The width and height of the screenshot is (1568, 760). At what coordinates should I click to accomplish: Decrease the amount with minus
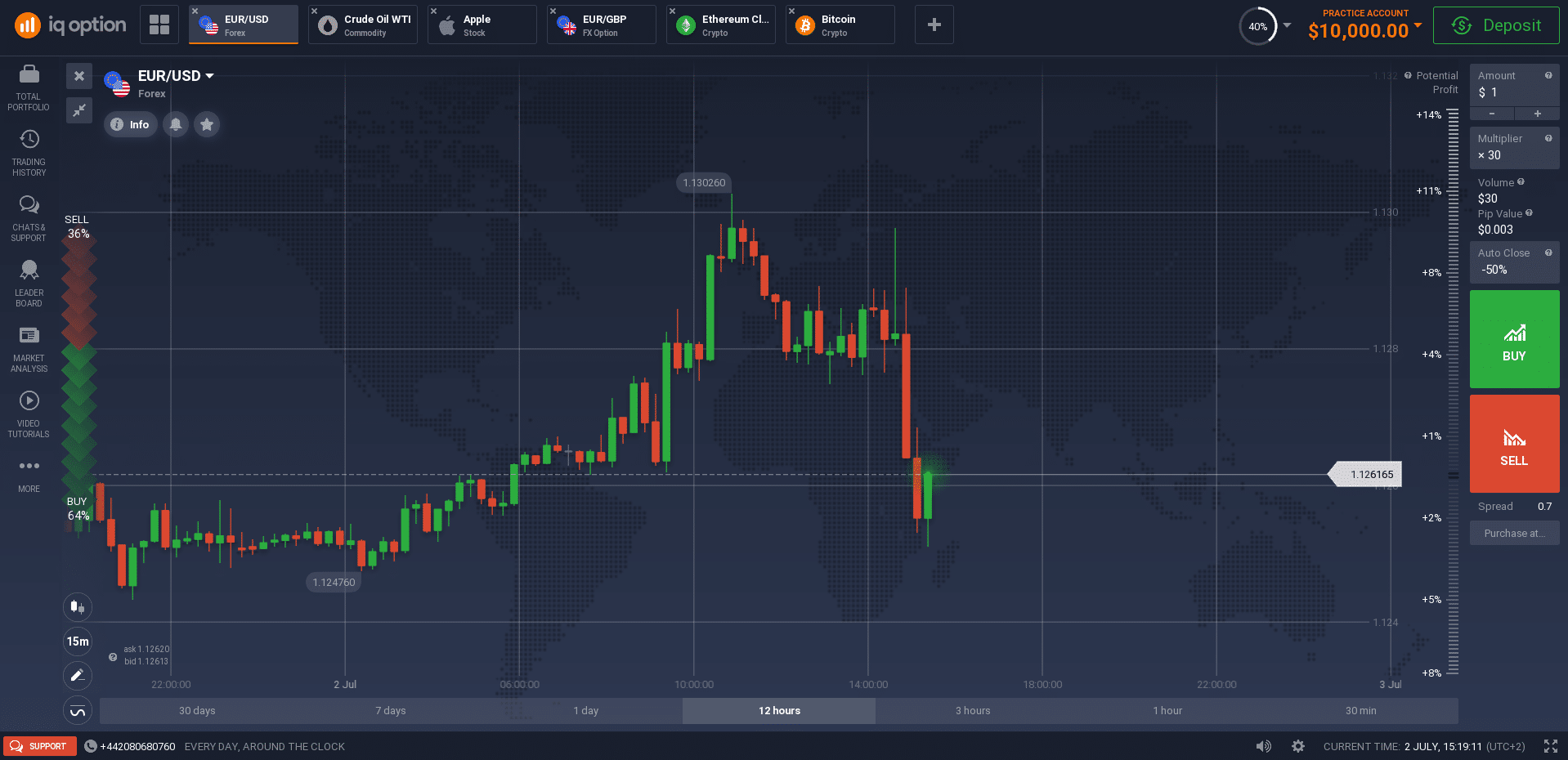(x=1492, y=114)
